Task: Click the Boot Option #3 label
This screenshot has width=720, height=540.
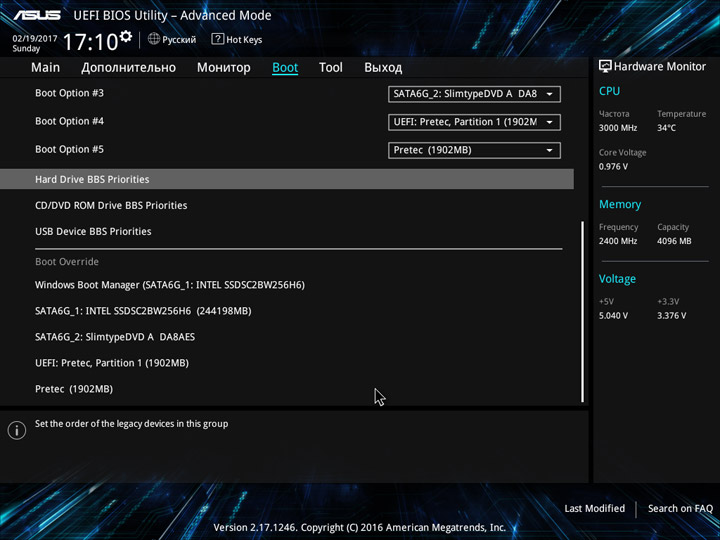Action: pyautogui.click(x=69, y=93)
